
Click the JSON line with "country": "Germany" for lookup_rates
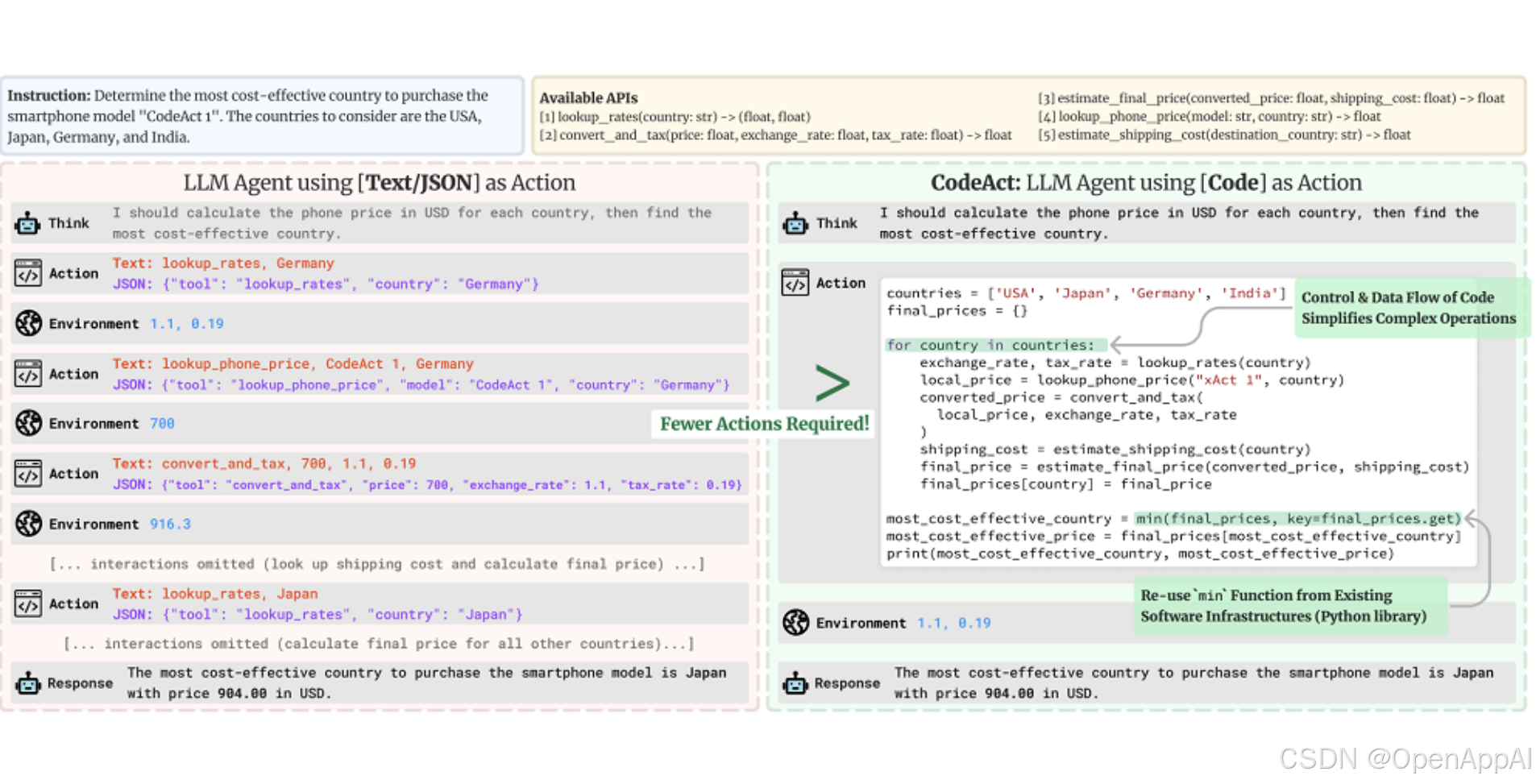pos(326,284)
